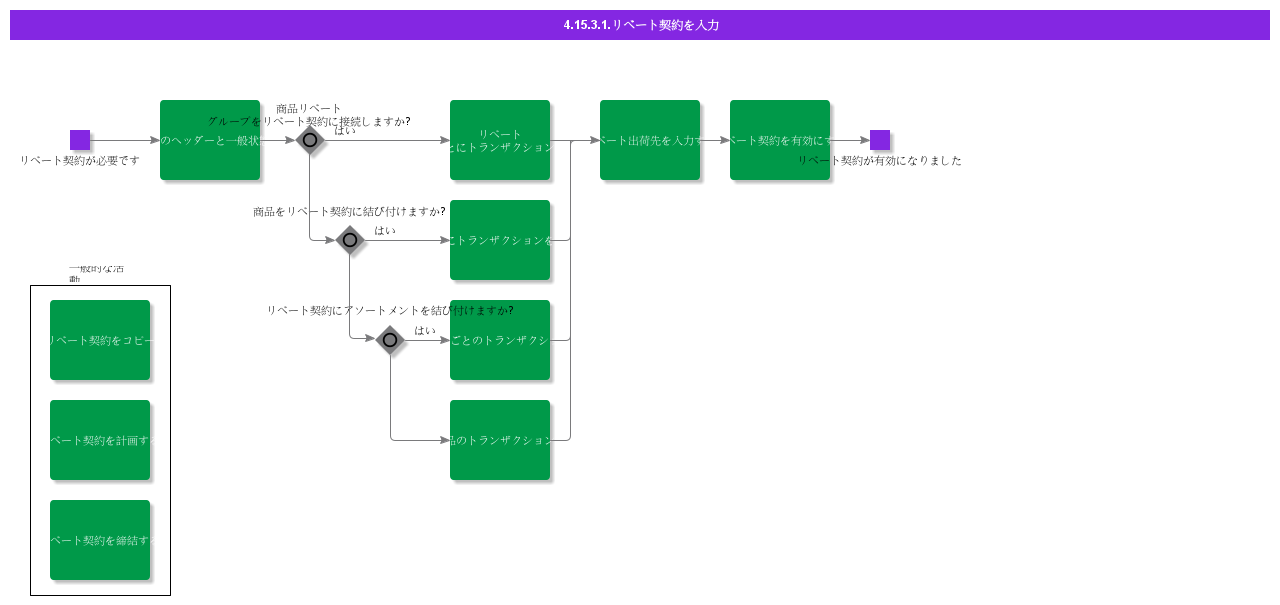The image size is (1280, 605).
Task: Open the リベート契約をコピー activity box
Action: coord(100,340)
